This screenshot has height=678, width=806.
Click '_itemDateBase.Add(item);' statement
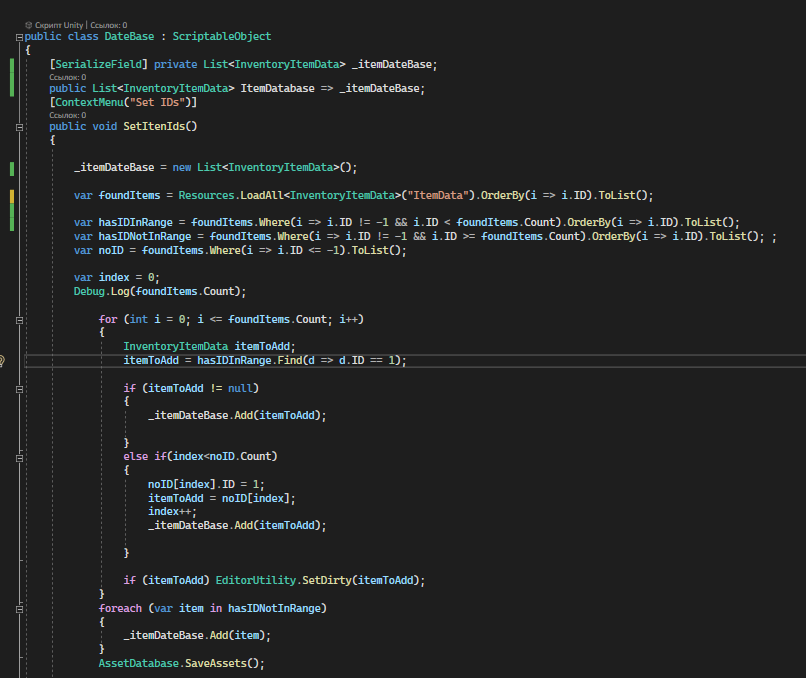coord(197,635)
